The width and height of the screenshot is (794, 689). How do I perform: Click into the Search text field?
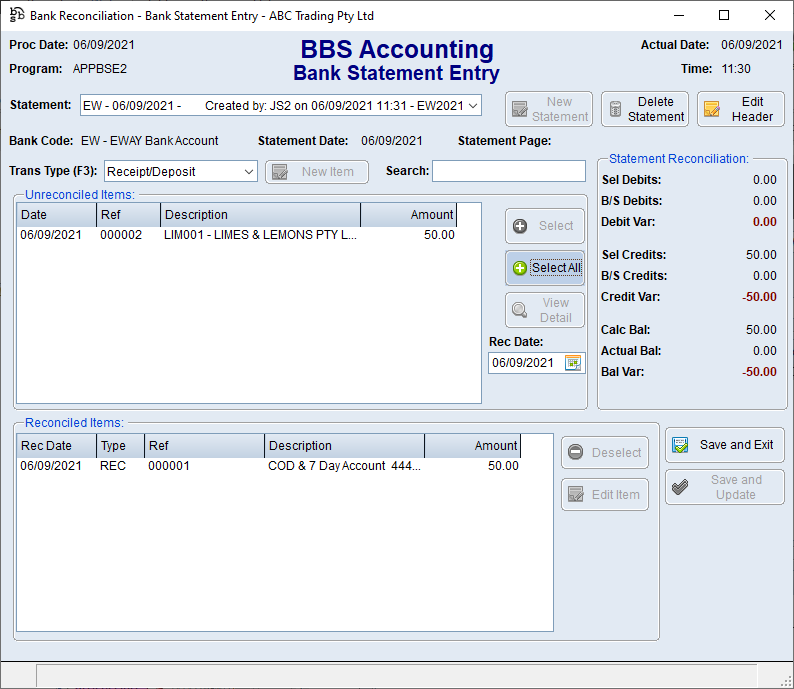(508, 171)
